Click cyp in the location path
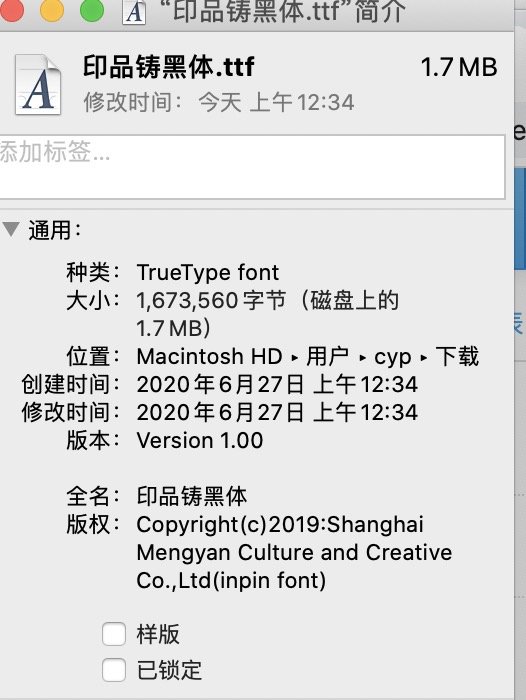This screenshot has width=526, height=700. pos(393,357)
